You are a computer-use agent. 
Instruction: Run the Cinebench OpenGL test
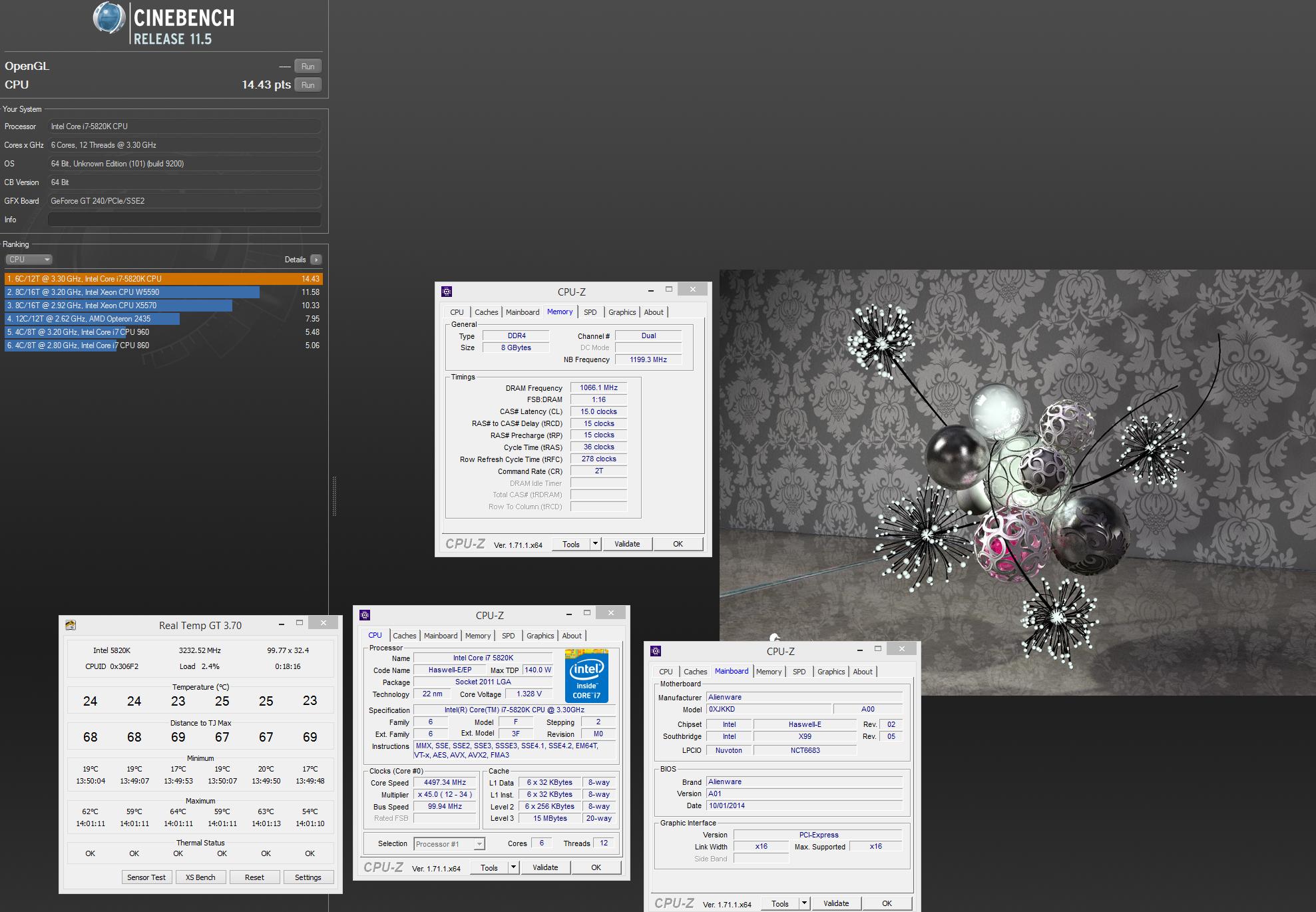[308, 66]
